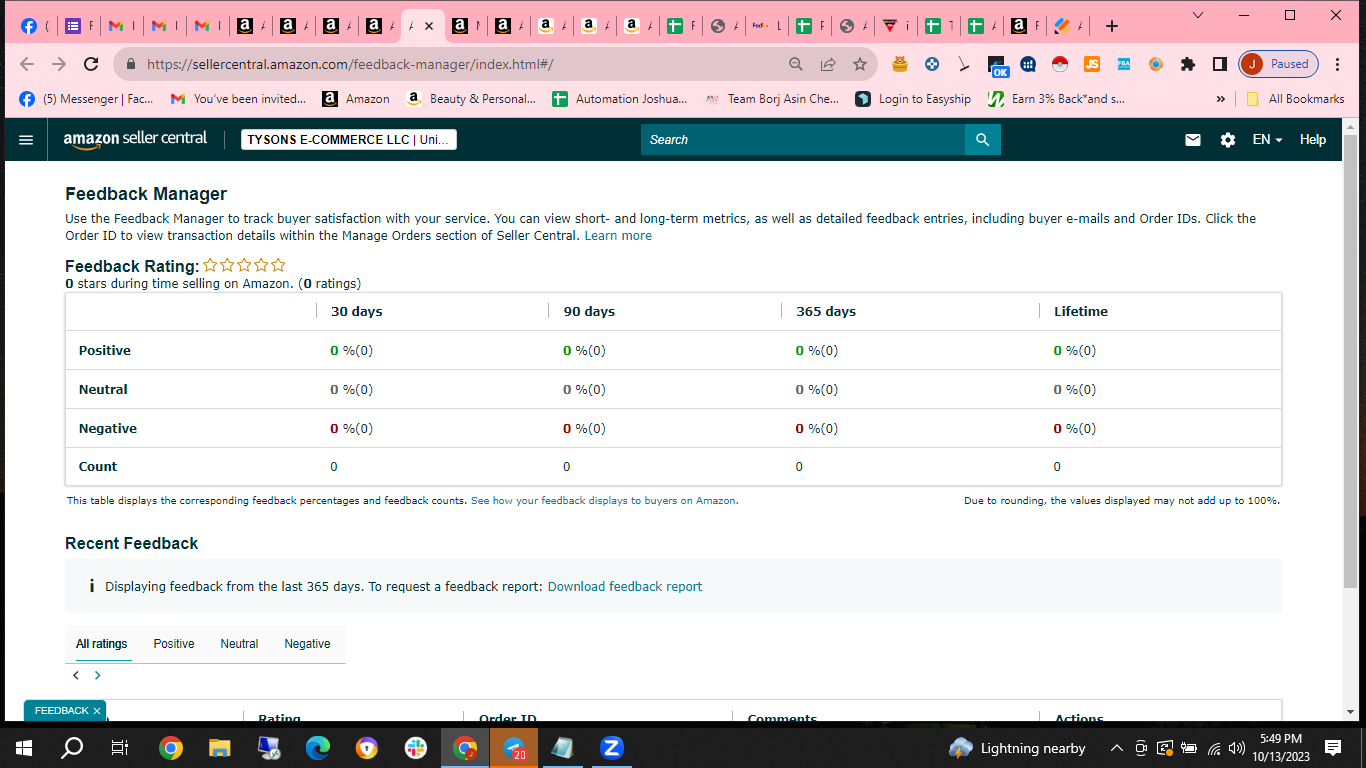Image resolution: width=1366 pixels, height=768 pixels.
Task: Show hidden system tray icons
Action: (1116, 748)
